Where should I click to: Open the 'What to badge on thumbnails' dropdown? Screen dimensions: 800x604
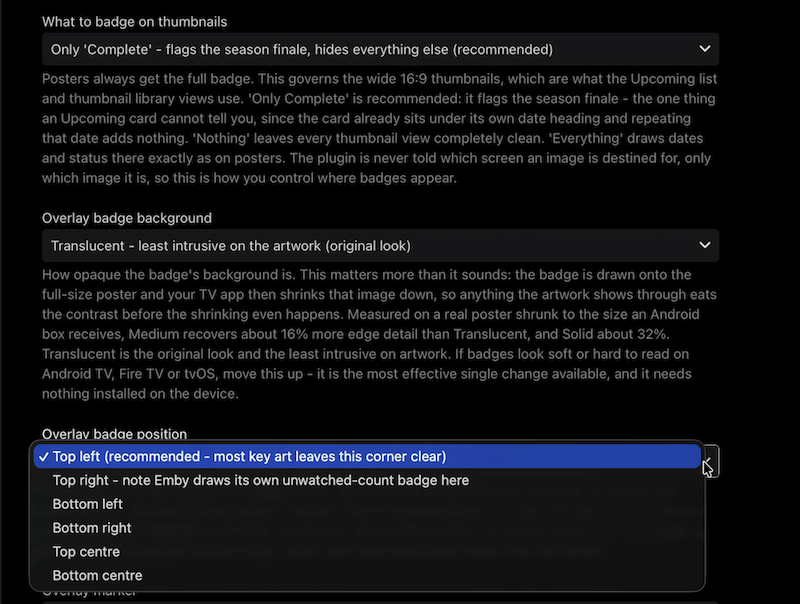pyautogui.click(x=380, y=49)
